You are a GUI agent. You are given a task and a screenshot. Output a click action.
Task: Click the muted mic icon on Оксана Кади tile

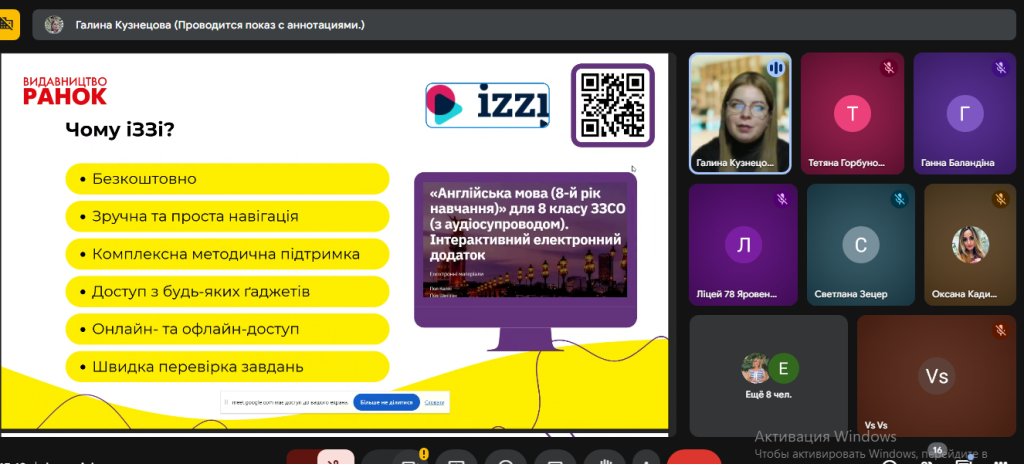click(999, 199)
